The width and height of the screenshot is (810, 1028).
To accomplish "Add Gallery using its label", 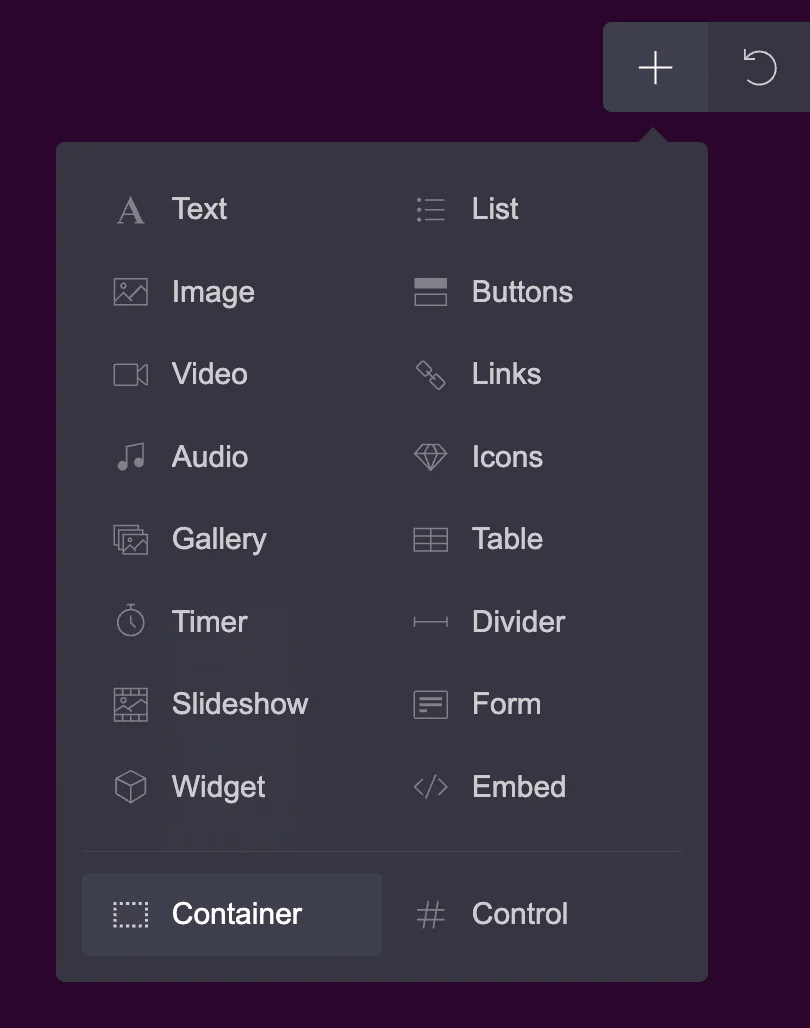I will [x=219, y=540].
